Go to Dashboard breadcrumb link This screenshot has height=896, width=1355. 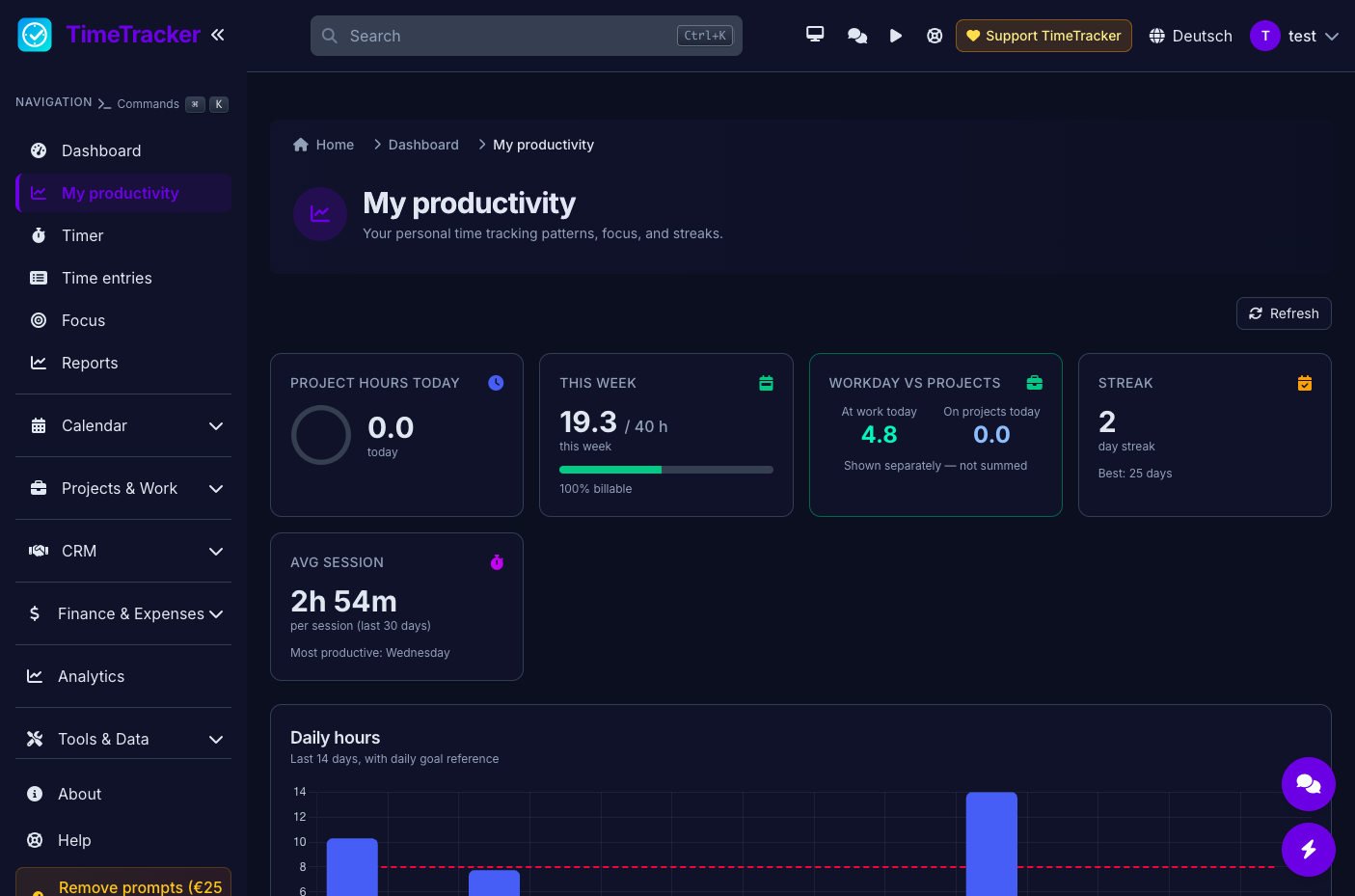click(423, 145)
